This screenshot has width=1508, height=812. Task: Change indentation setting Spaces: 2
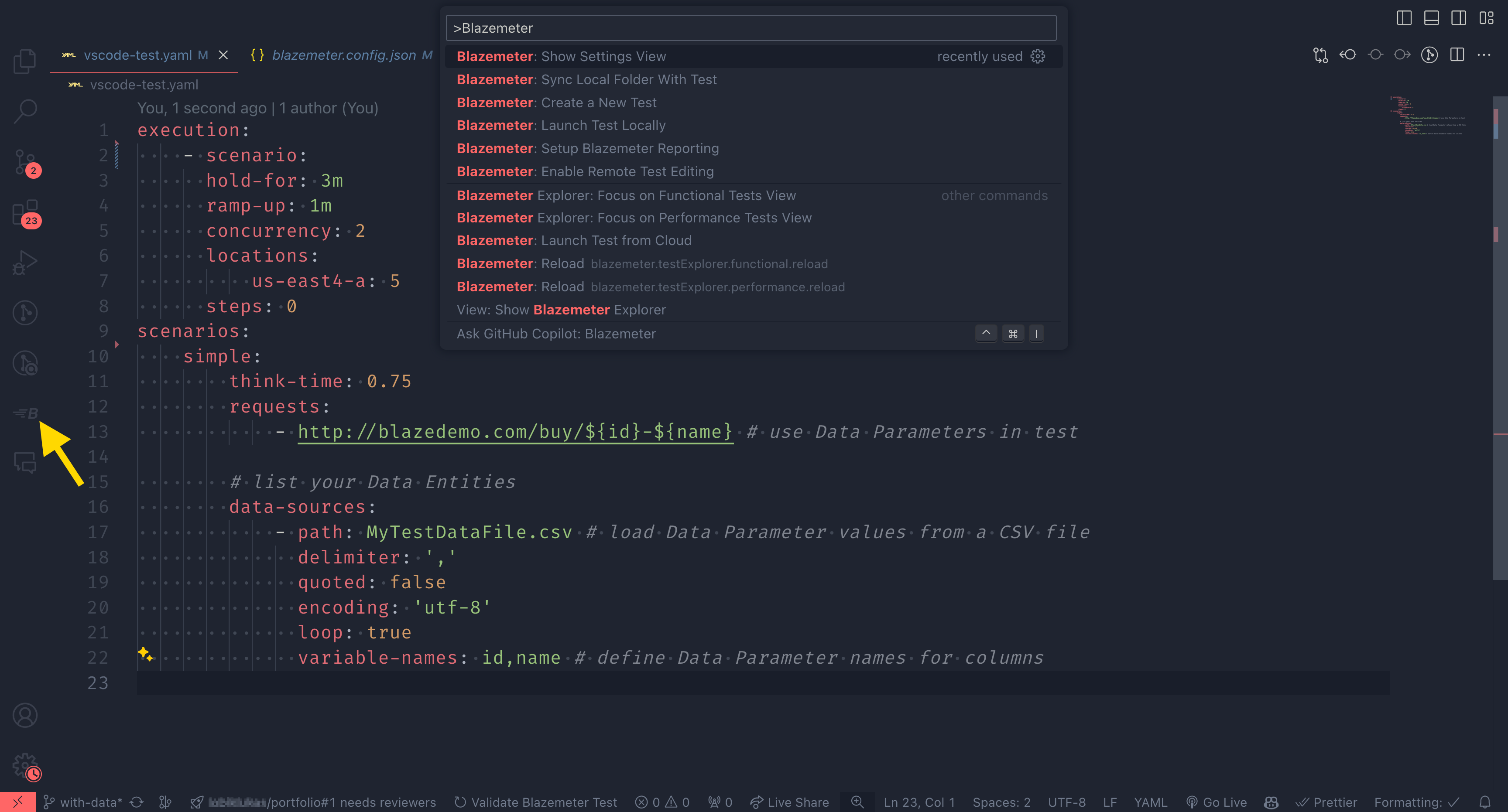coord(1002,802)
